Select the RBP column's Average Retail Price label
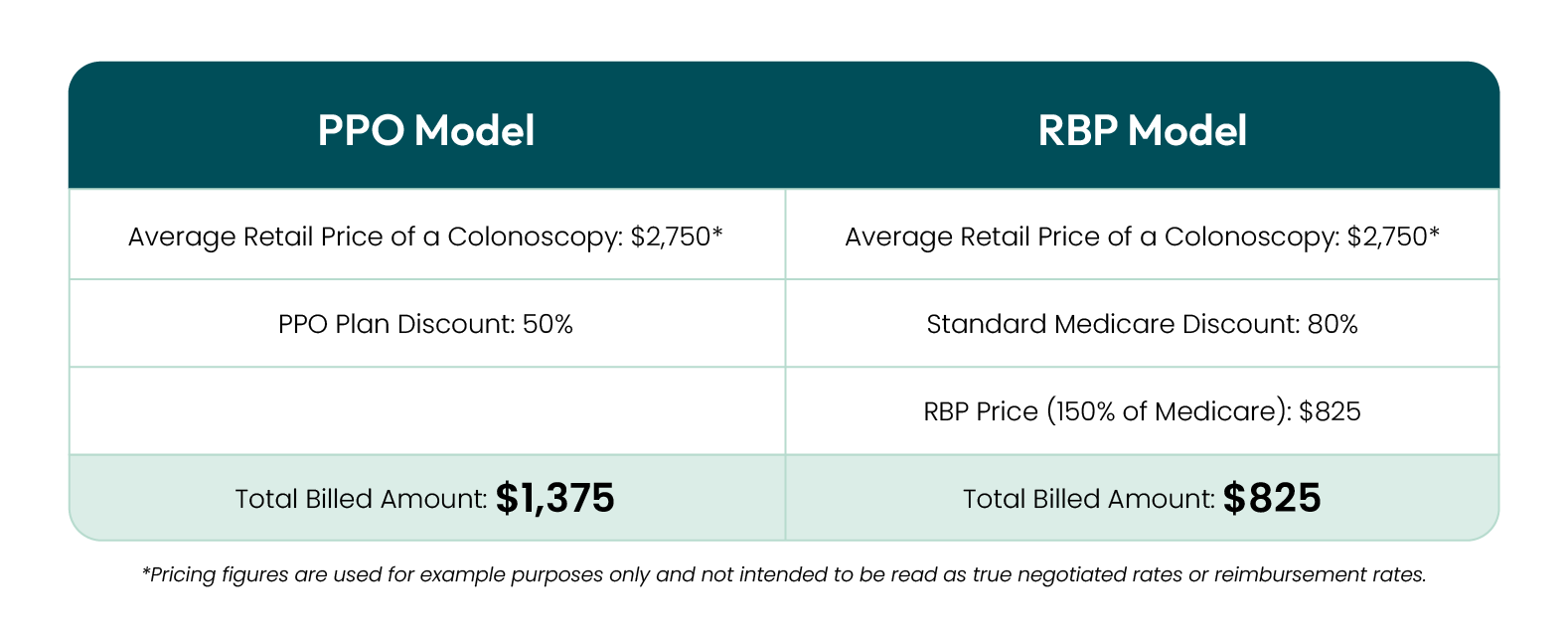Screen dimensions: 1568x636 [1092, 237]
